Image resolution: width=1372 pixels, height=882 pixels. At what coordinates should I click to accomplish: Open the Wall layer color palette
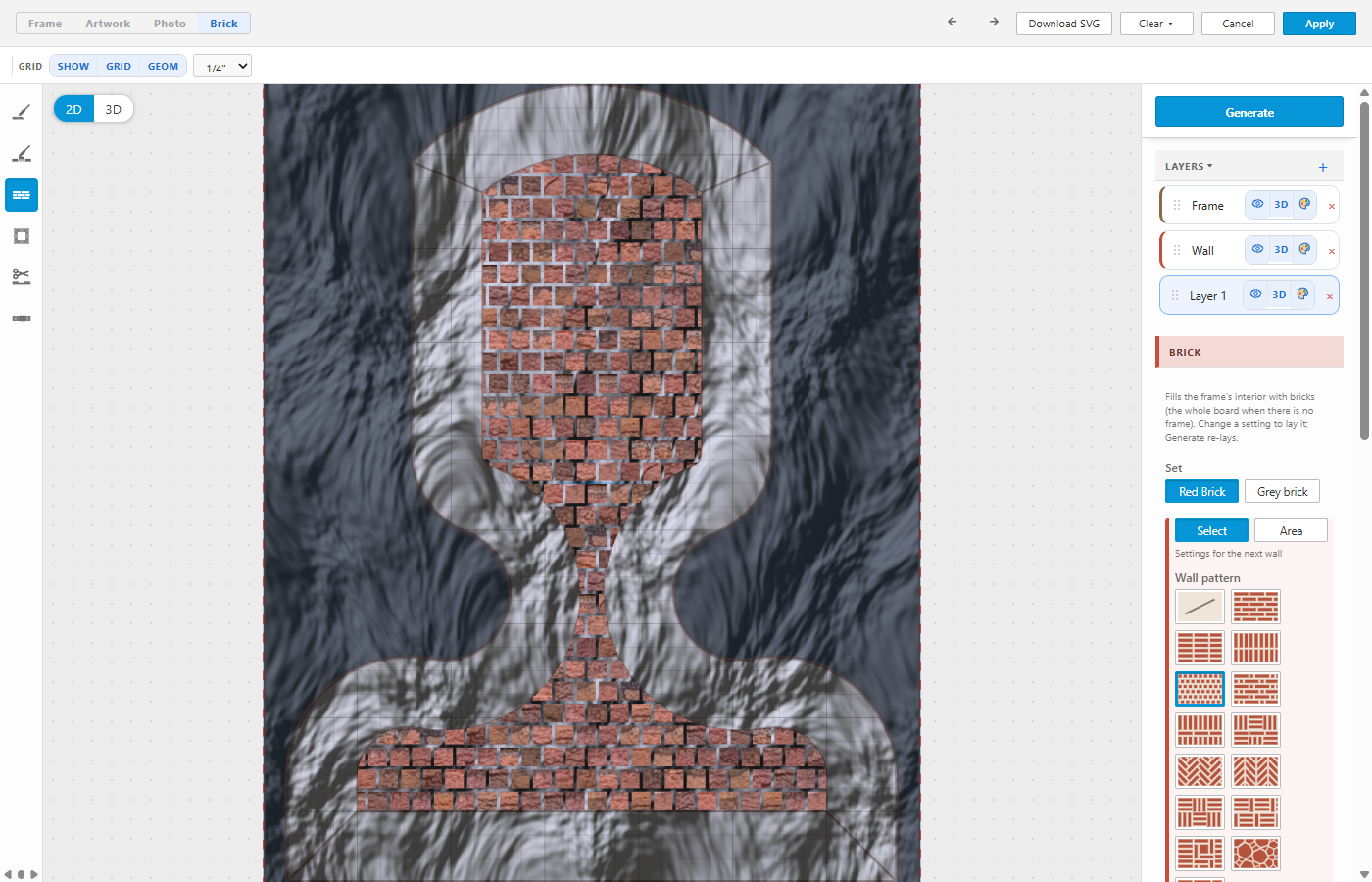(x=1304, y=249)
